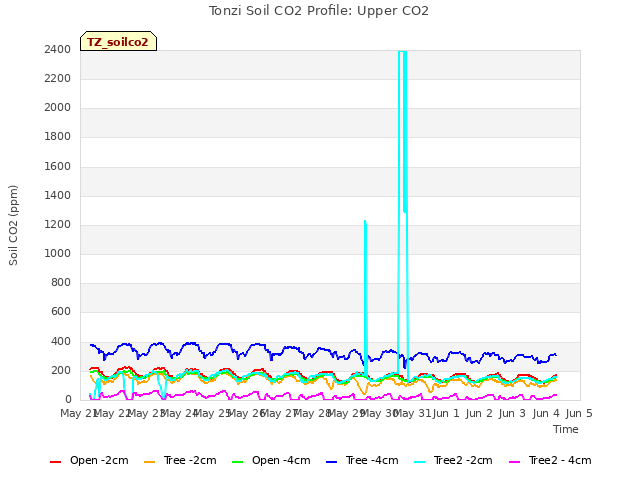The height and width of the screenshot is (480, 640).
Task: Click the blue Tree -4cm legend swatch
Action: [x=331, y=462]
